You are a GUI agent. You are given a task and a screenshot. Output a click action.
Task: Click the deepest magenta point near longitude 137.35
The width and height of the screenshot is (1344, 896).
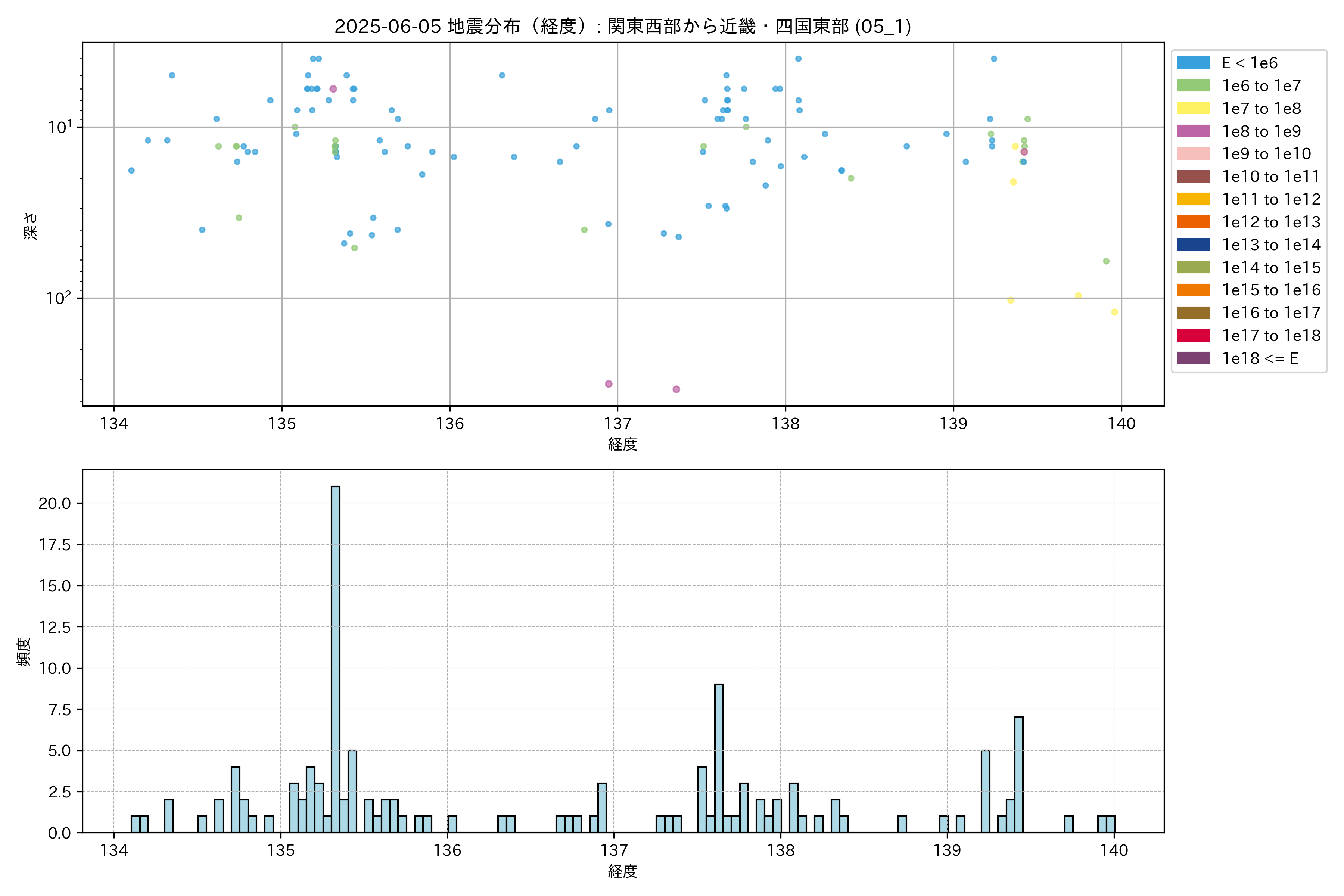pos(676,389)
